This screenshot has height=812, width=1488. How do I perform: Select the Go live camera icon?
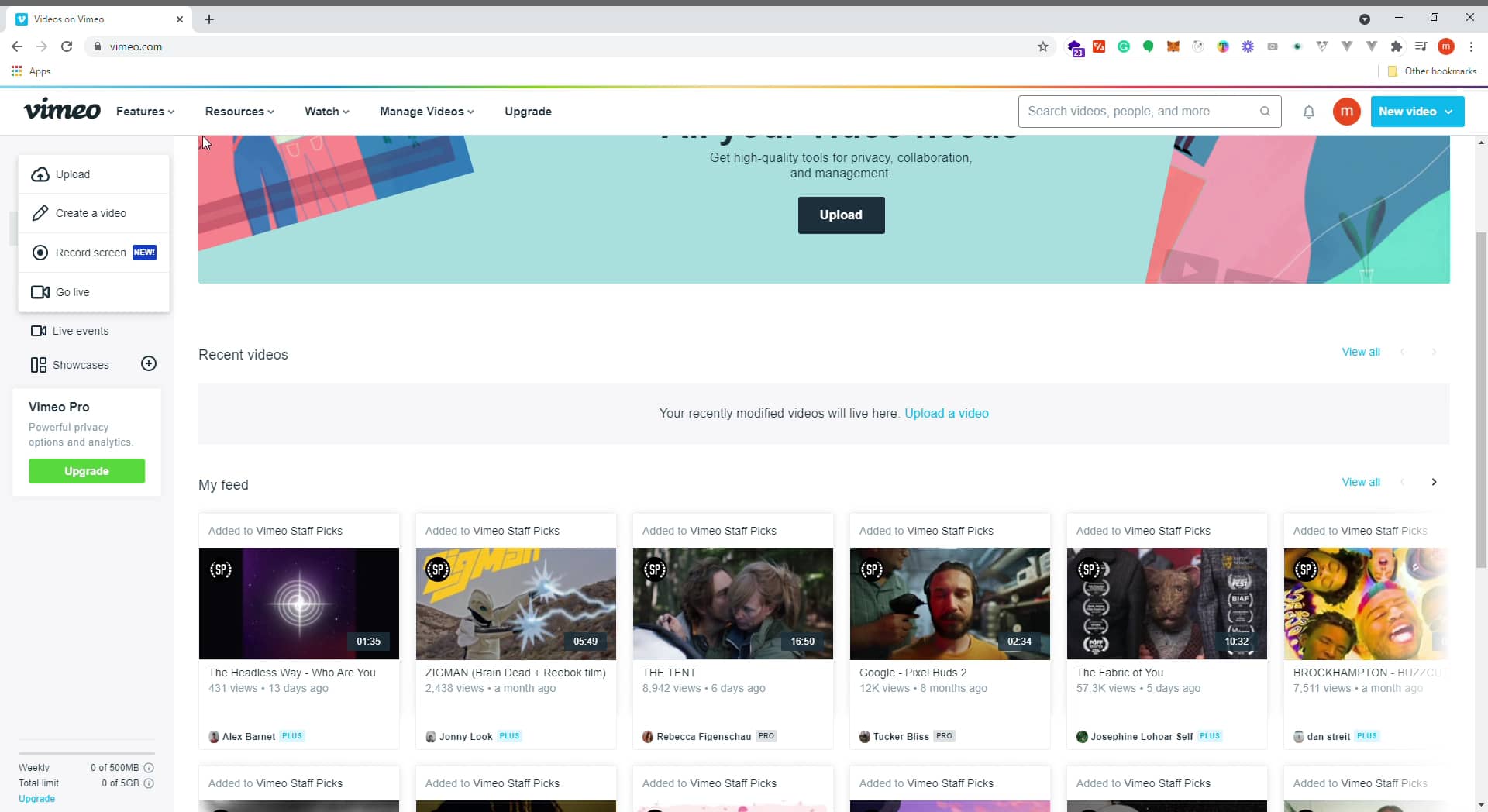40,292
